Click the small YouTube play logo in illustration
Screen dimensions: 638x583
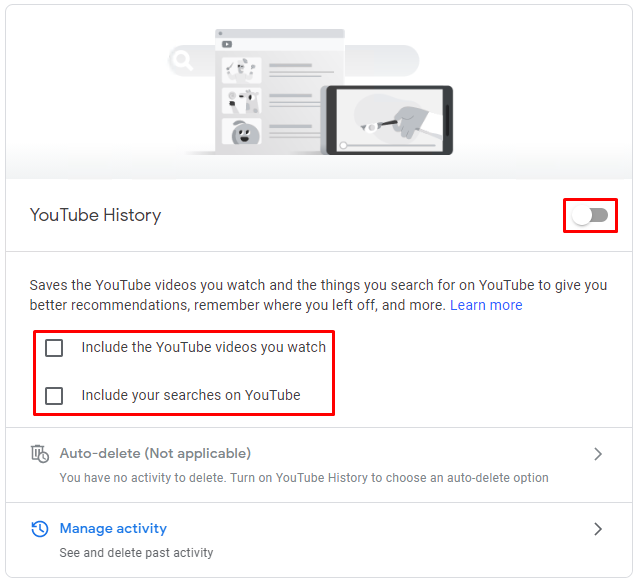[227, 44]
